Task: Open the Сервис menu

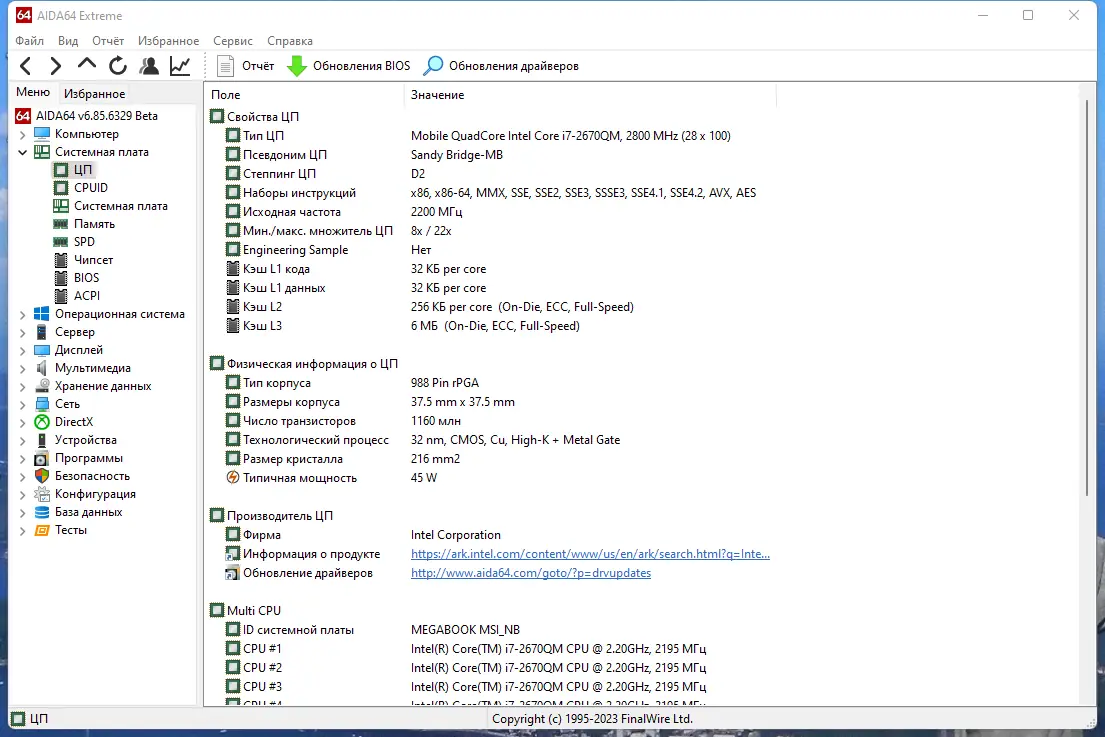Action: (233, 41)
